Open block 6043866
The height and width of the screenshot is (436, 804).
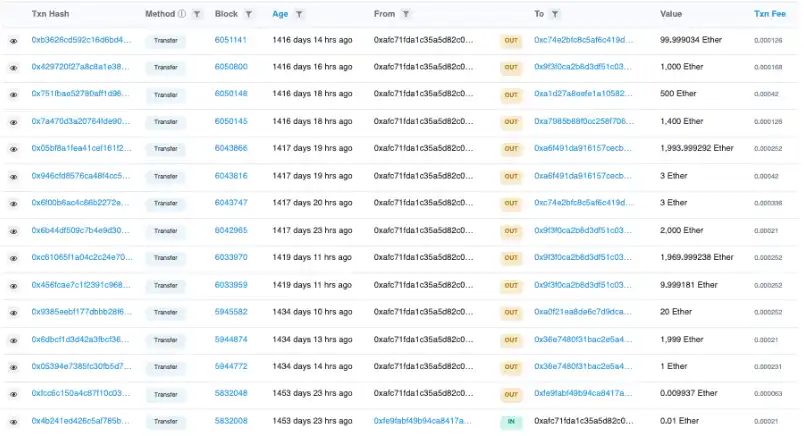point(231,148)
